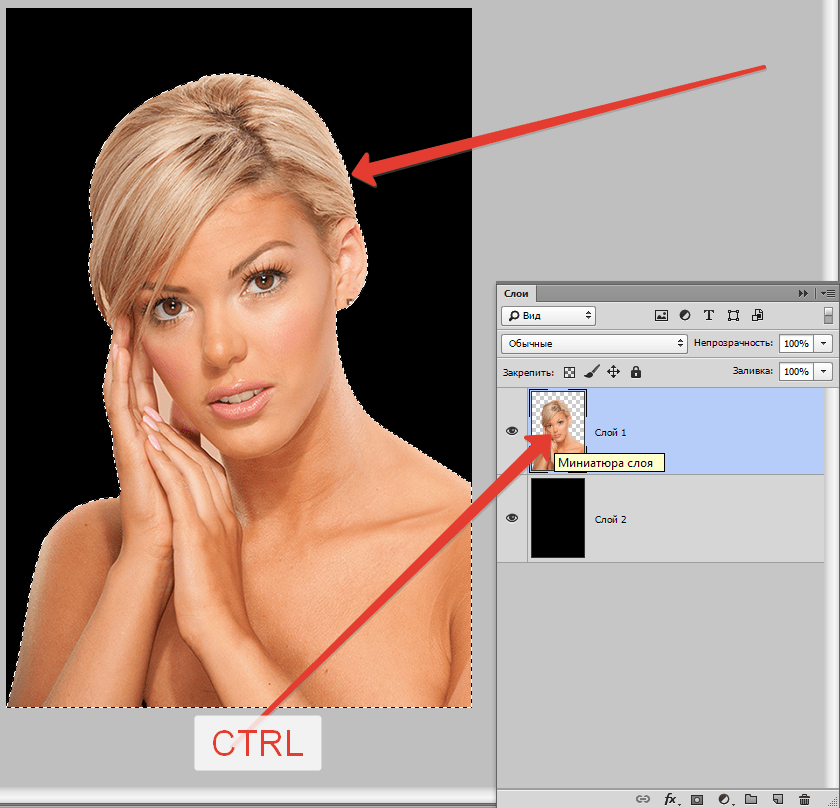Create a new layer group folder
The image size is (840, 808).
point(751,799)
